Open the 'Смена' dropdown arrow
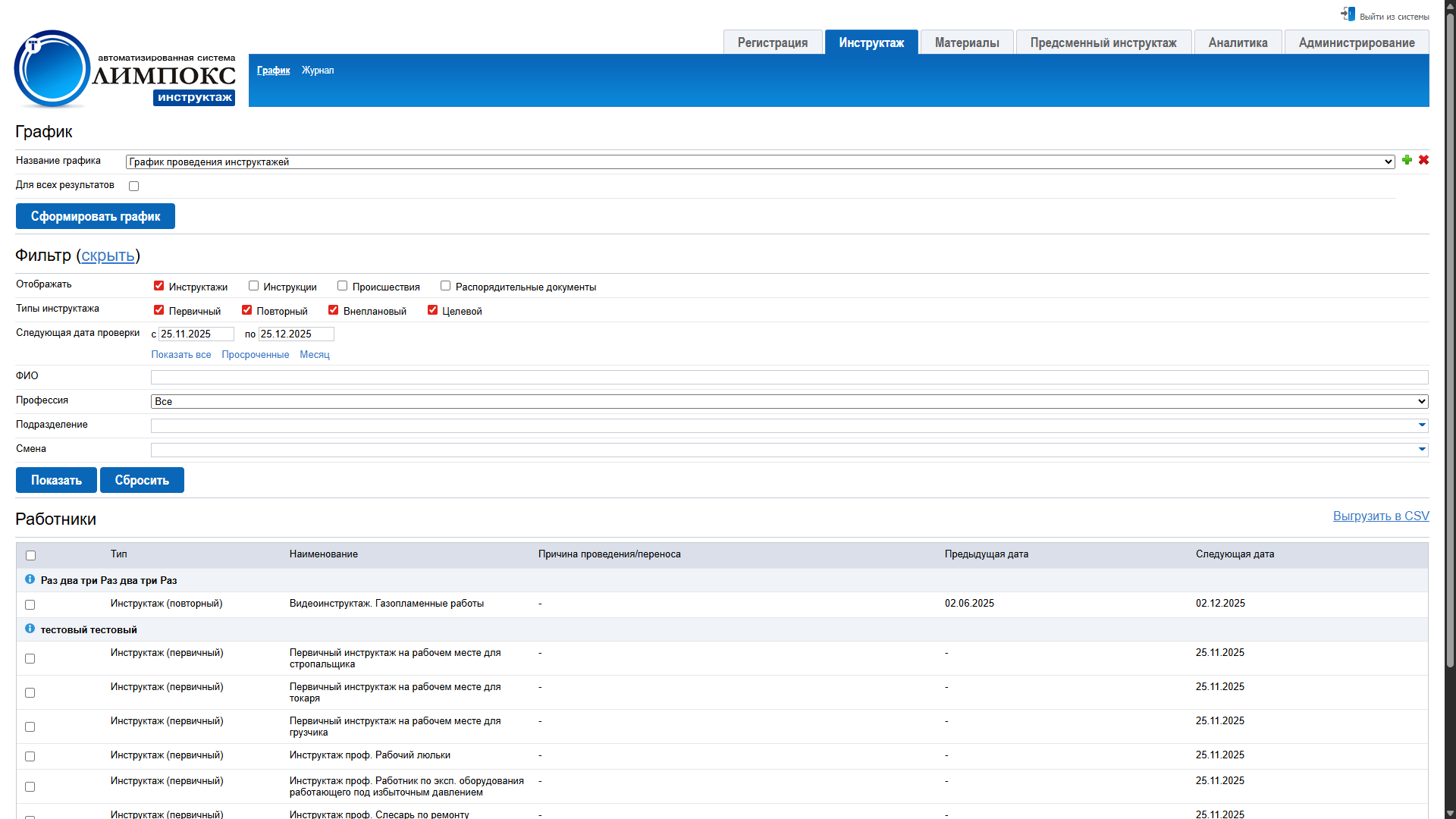1456x819 pixels. [1422, 450]
